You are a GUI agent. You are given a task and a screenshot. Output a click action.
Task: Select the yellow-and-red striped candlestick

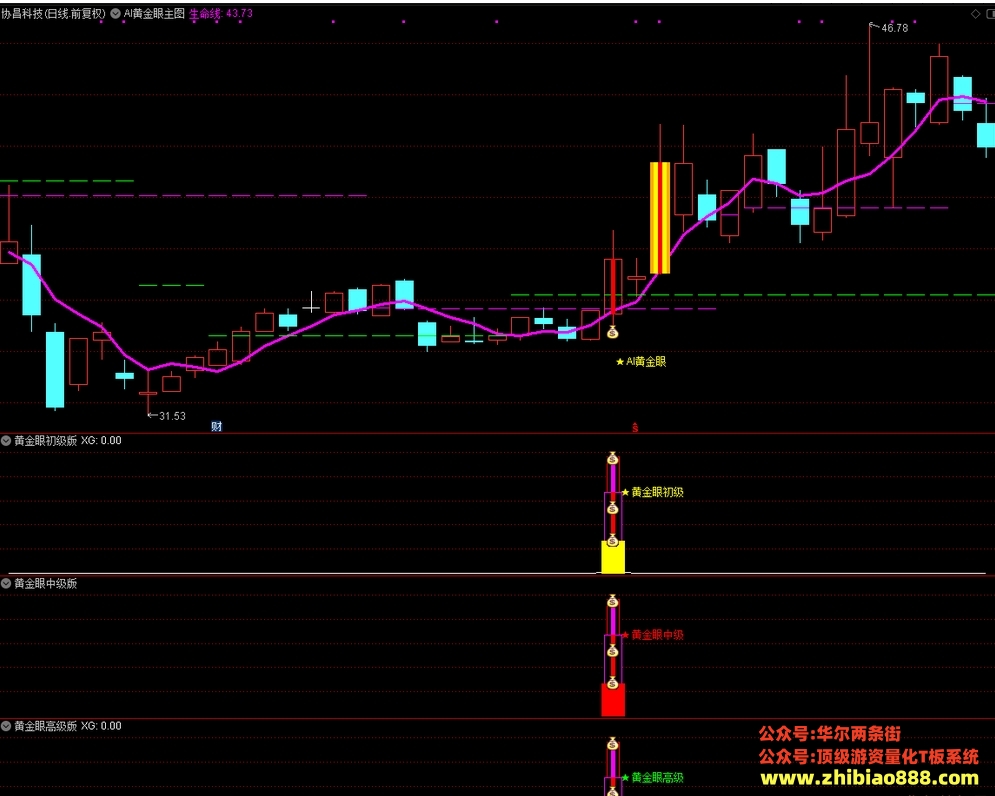click(660, 218)
